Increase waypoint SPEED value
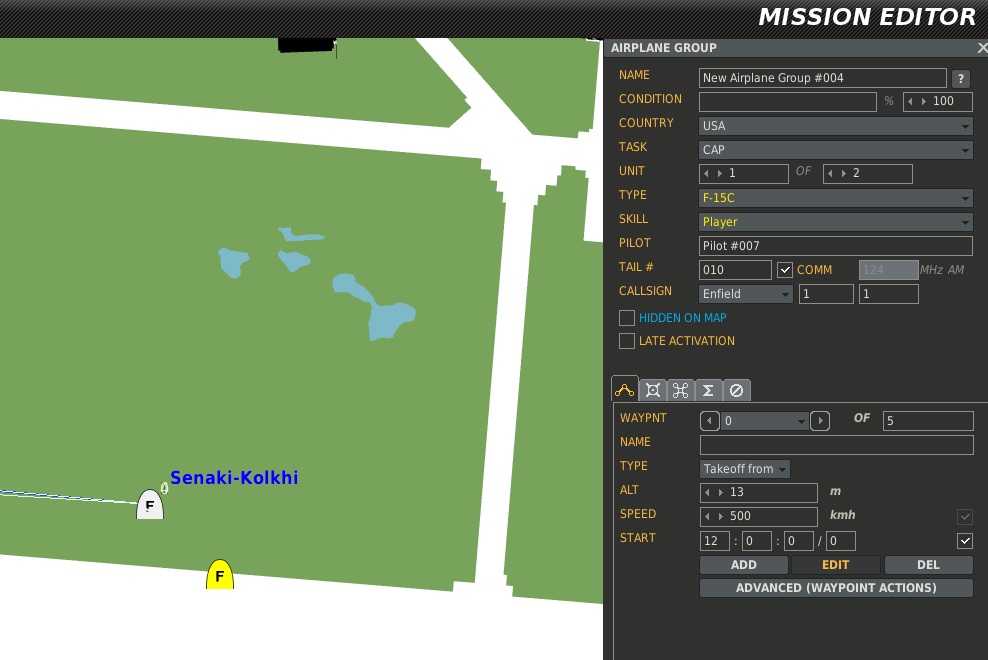Screen dimensions: 988x660 point(721,516)
